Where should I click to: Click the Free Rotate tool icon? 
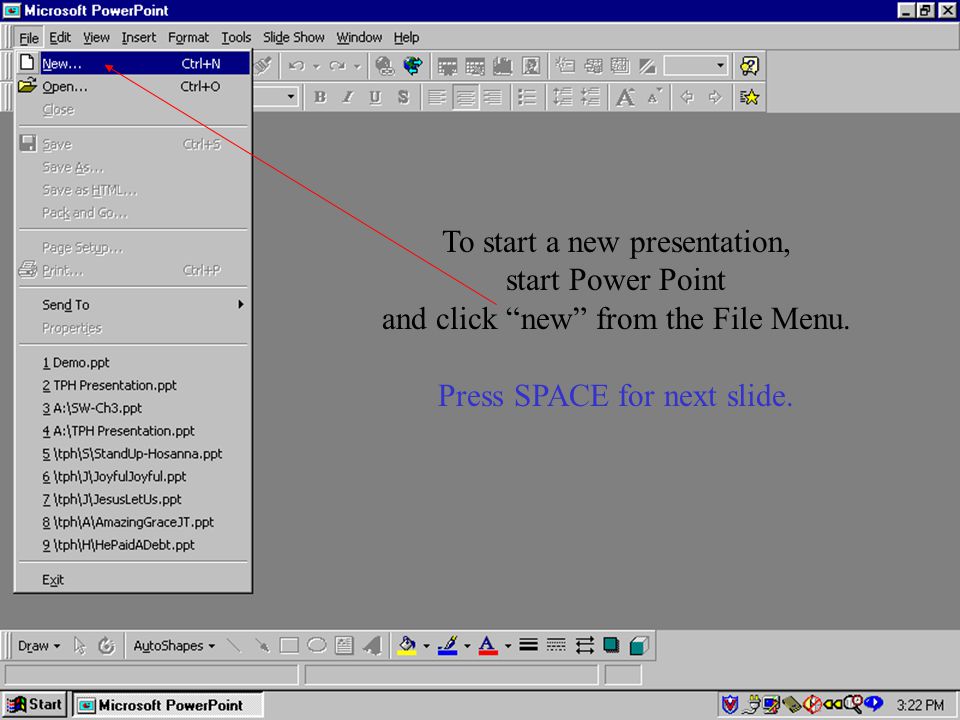tap(107, 645)
